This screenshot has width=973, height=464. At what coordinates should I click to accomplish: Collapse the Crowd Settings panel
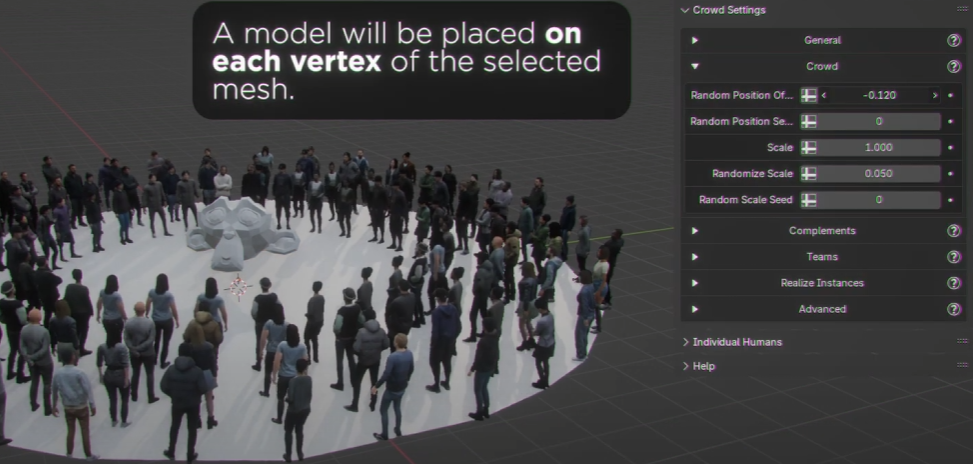point(685,10)
